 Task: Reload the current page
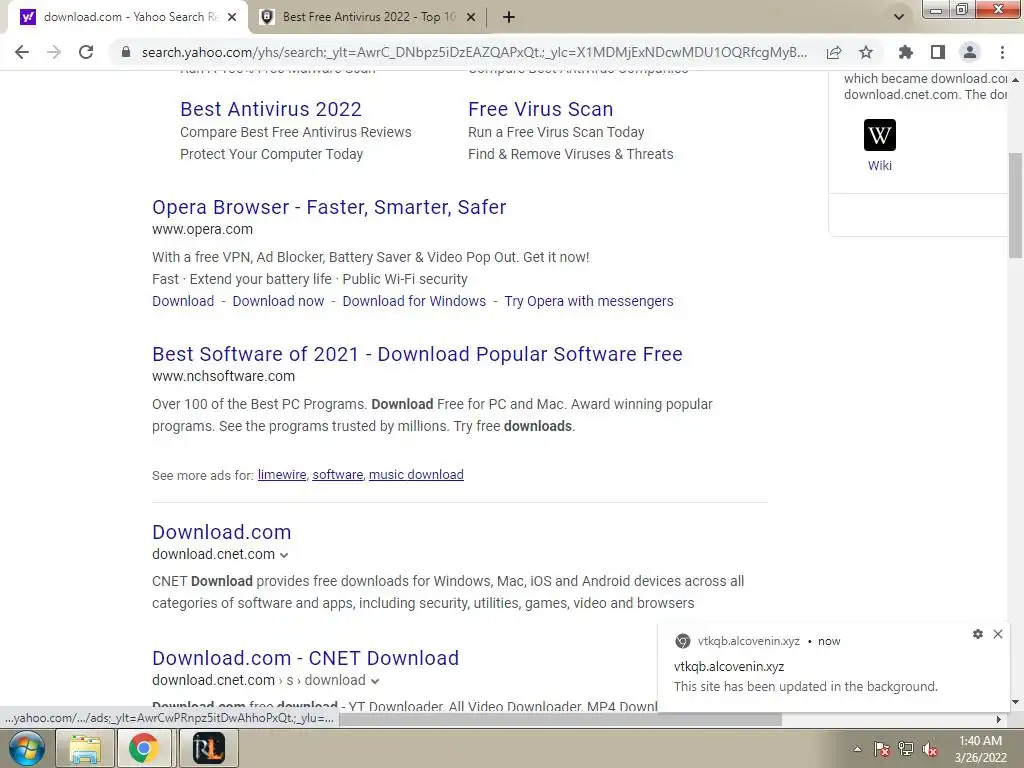[86, 52]
